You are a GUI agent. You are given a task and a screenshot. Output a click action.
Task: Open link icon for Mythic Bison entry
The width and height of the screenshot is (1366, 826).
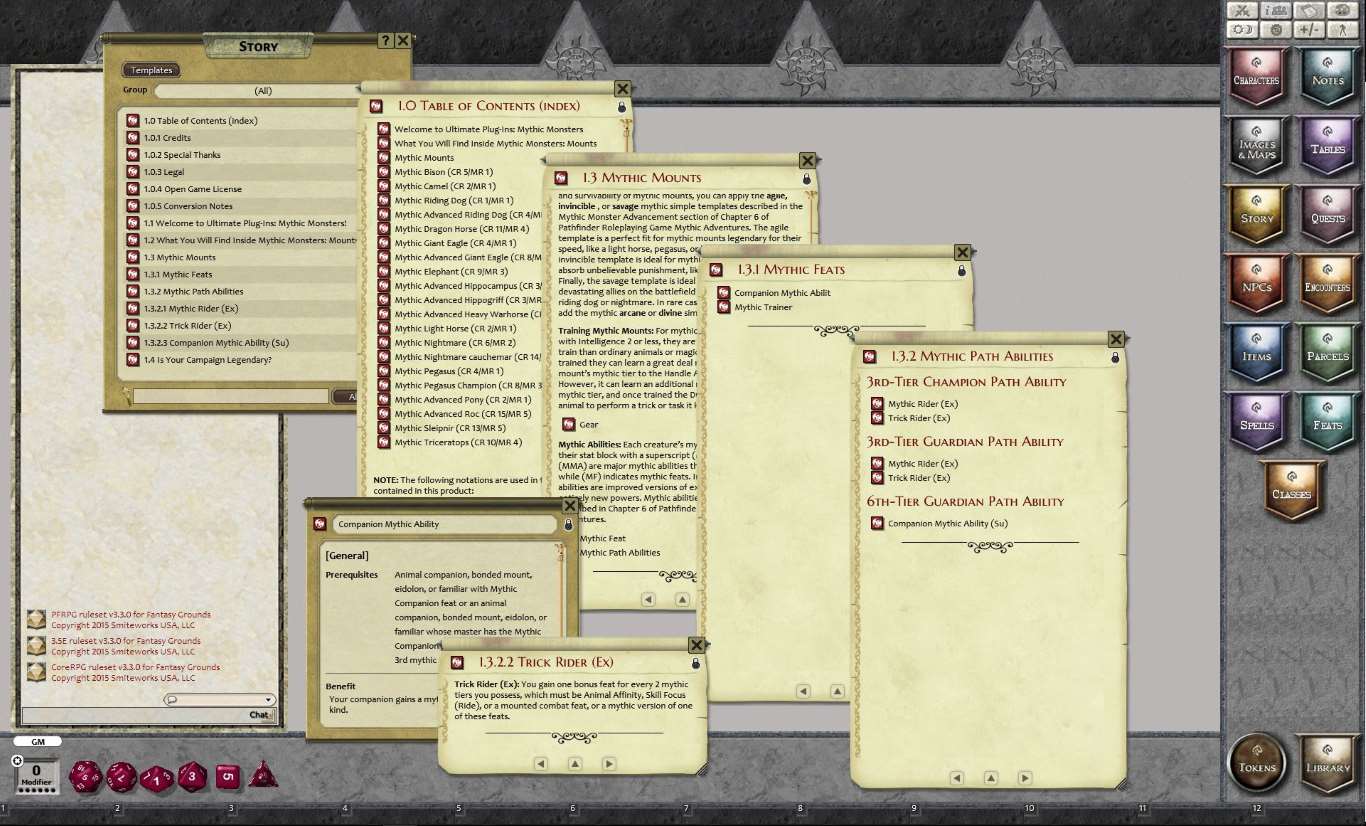pyautogui.click(x=383, y=172)
